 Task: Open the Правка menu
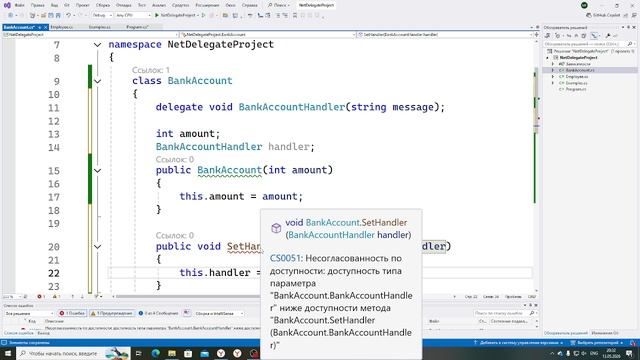[38, 5]
